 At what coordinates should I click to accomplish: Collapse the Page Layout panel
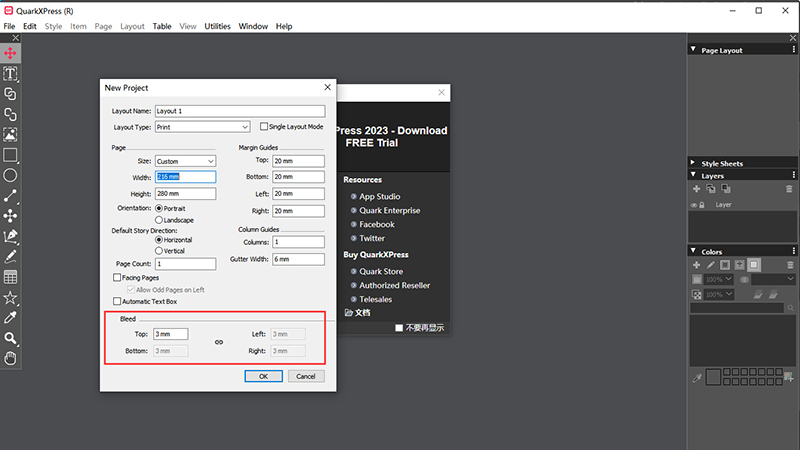693,49
